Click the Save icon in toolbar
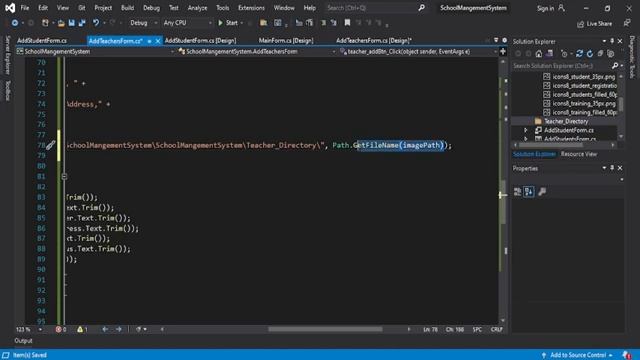The image size is (640, 360). tap(72, 23)
